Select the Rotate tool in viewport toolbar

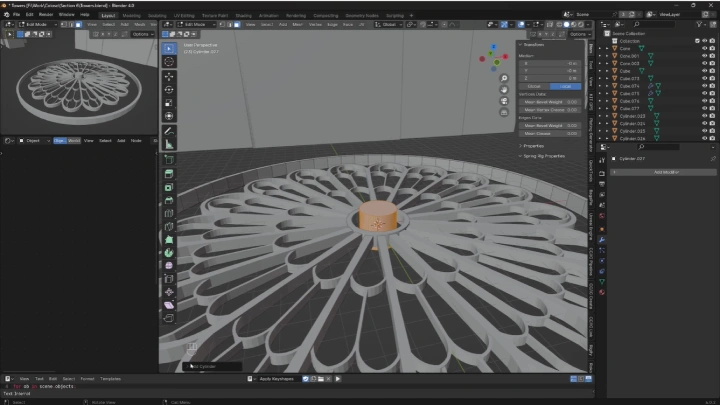coord(169,90)
